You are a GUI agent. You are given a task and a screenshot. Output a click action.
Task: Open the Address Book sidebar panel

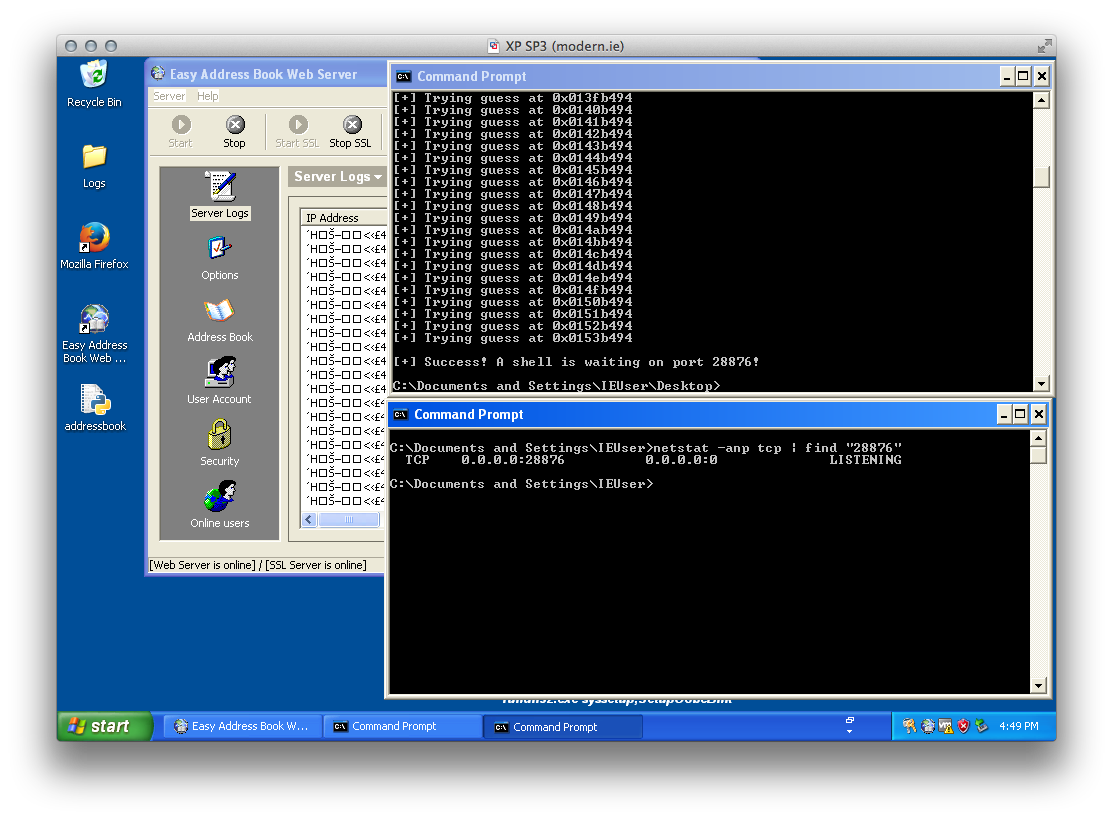click(x=220, y=320)
